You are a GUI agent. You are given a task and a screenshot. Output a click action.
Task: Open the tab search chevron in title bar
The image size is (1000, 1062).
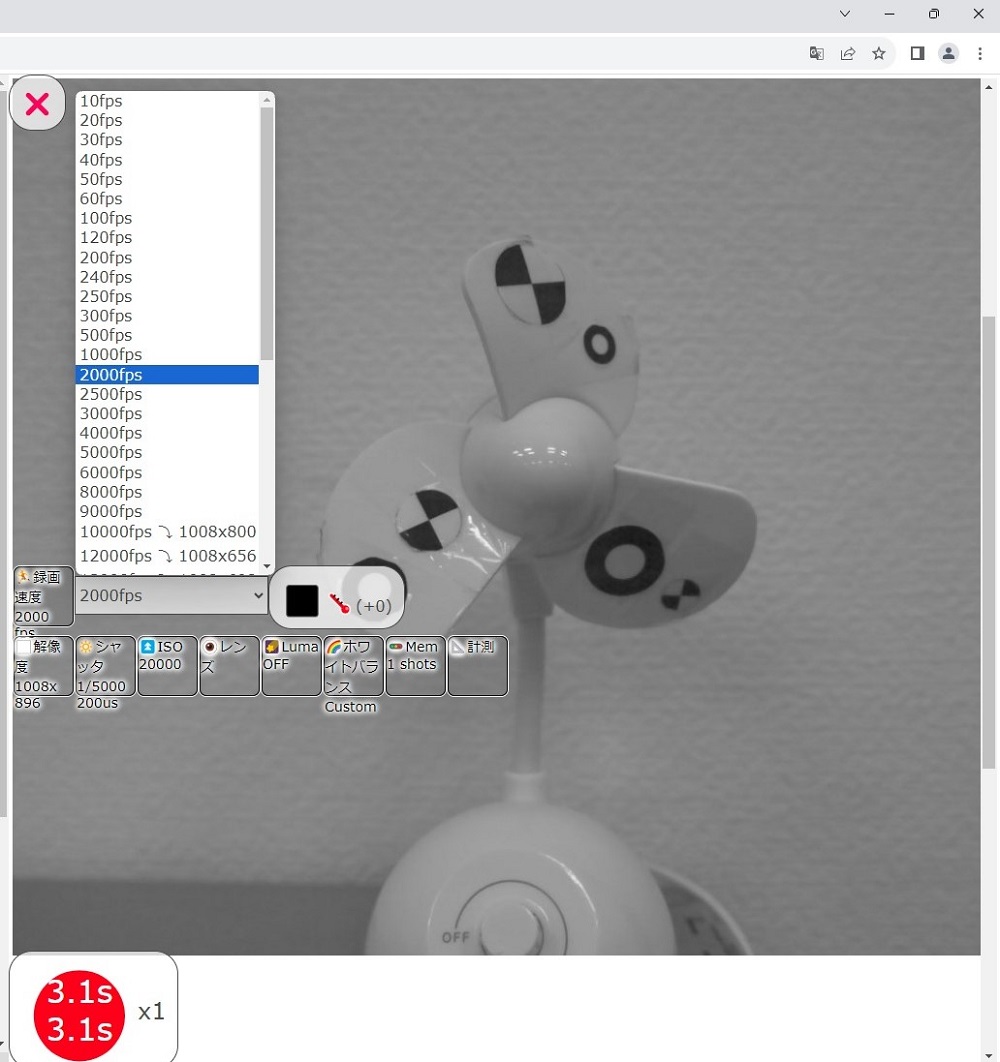845,14
